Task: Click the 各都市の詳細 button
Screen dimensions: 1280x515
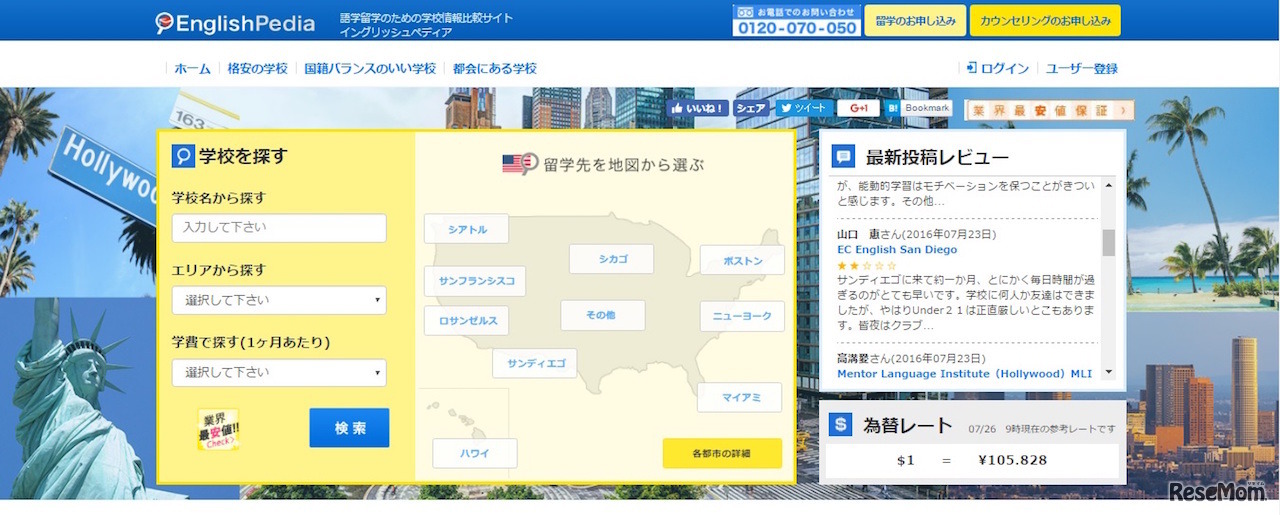Action: (722, 453)
